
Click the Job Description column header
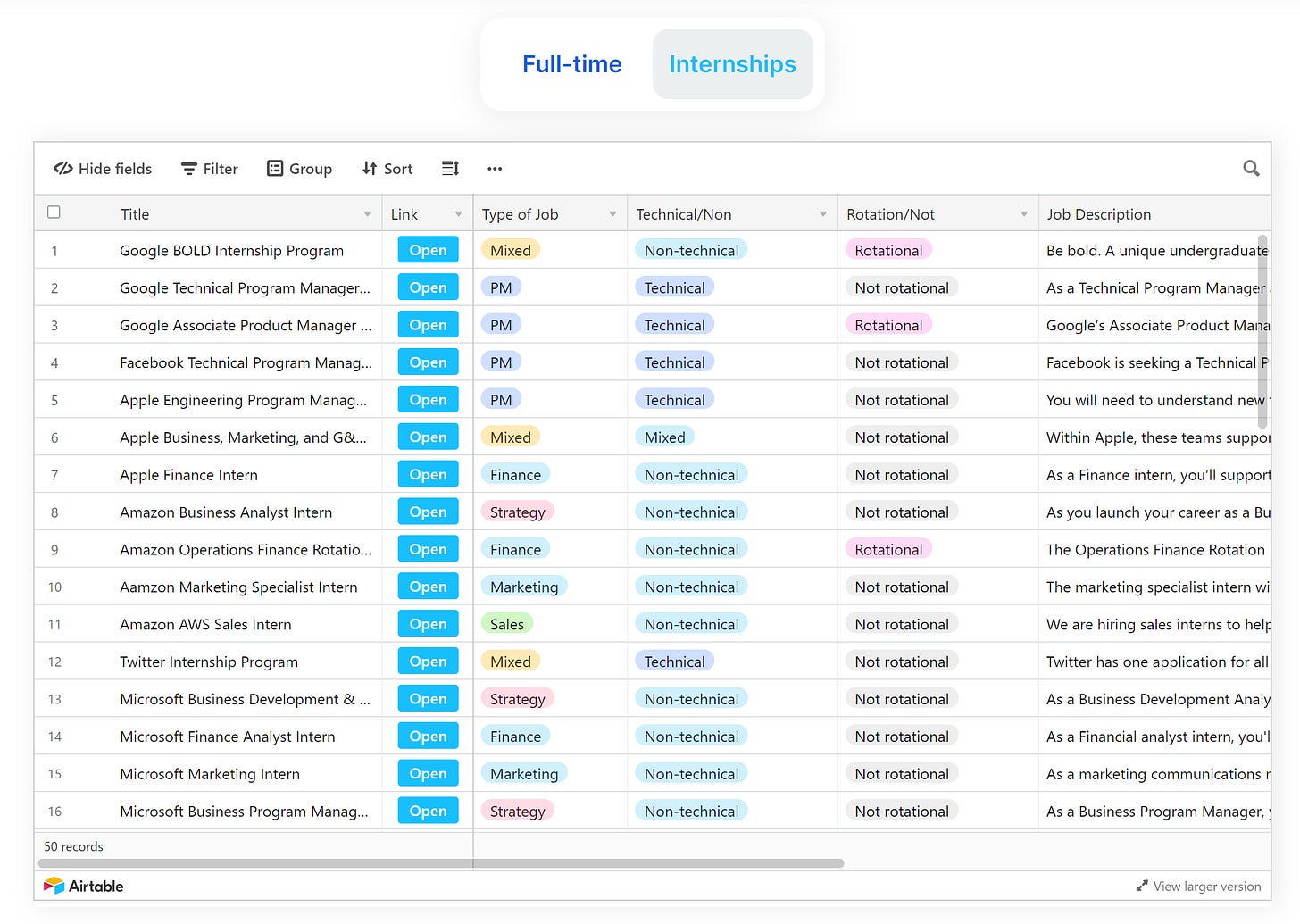pos(1154,214)
